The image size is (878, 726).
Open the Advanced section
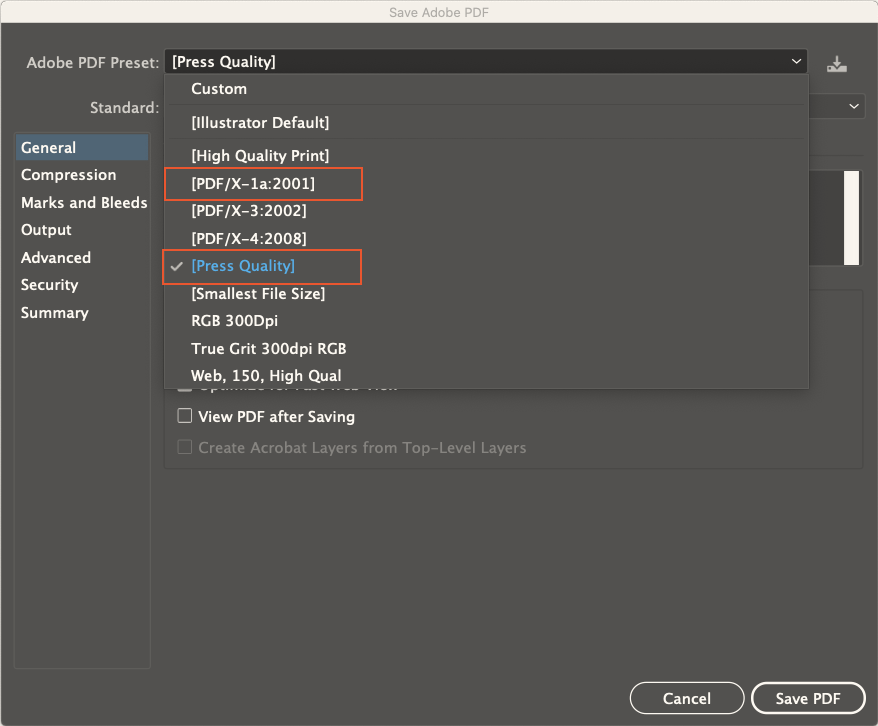(82, 257)
